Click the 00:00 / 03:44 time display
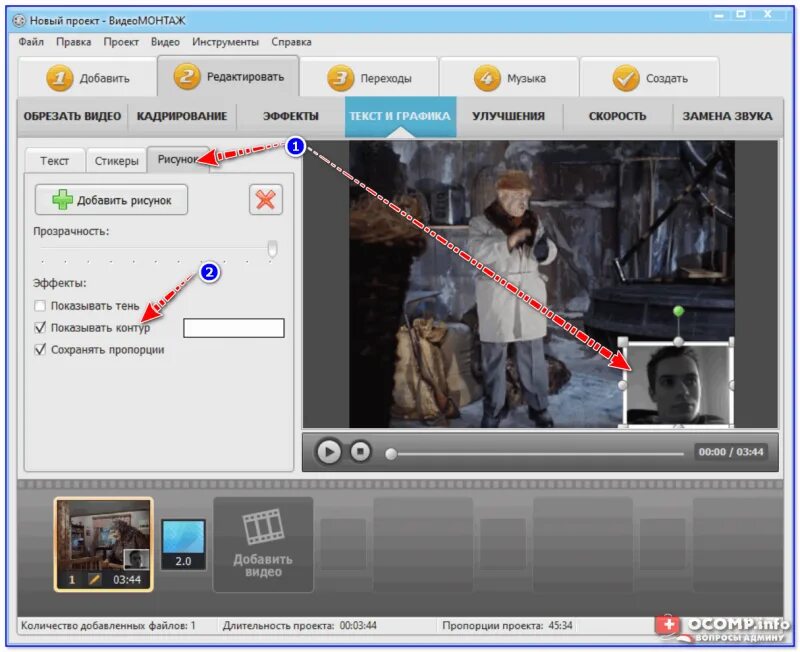Viewport: 800px width, 652px height. pyautogui.click(x=731, y=452)
